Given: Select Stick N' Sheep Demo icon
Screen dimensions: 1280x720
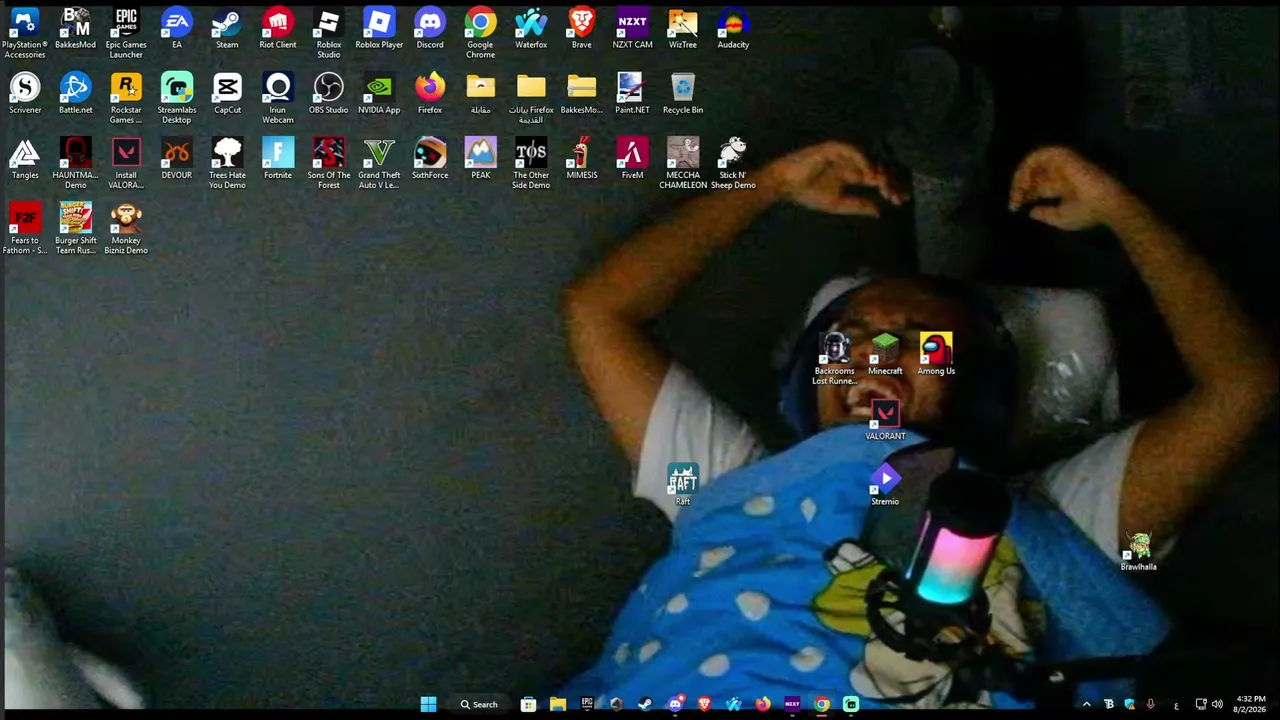Looking at the screenshot, I should [733, 162].
